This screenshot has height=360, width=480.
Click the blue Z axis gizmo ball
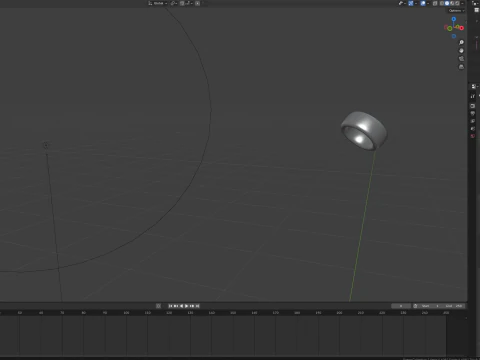click(454, 19)
